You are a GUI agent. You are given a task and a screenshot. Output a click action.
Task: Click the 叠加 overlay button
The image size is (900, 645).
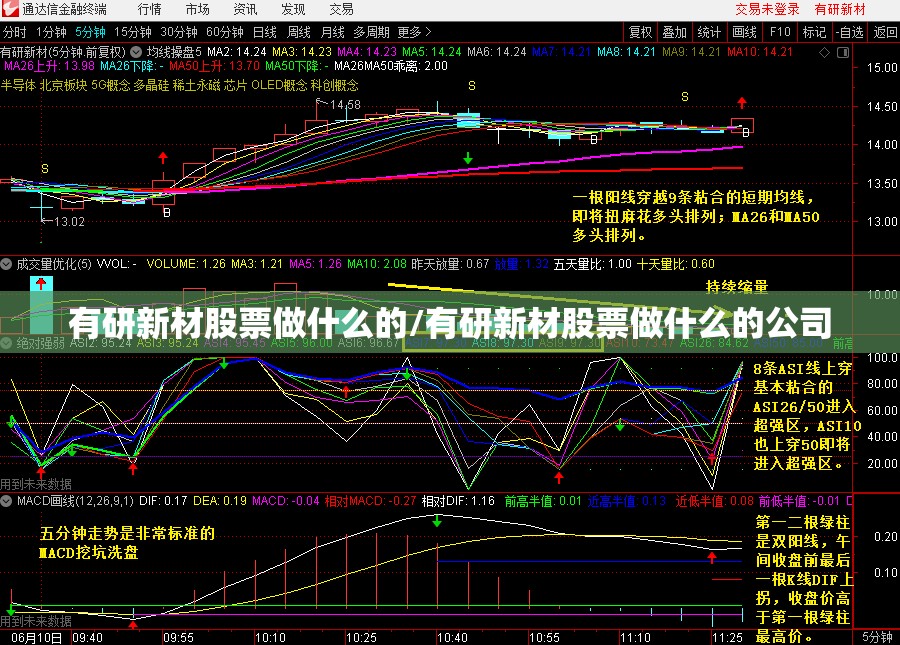click(x=674, y=32)
